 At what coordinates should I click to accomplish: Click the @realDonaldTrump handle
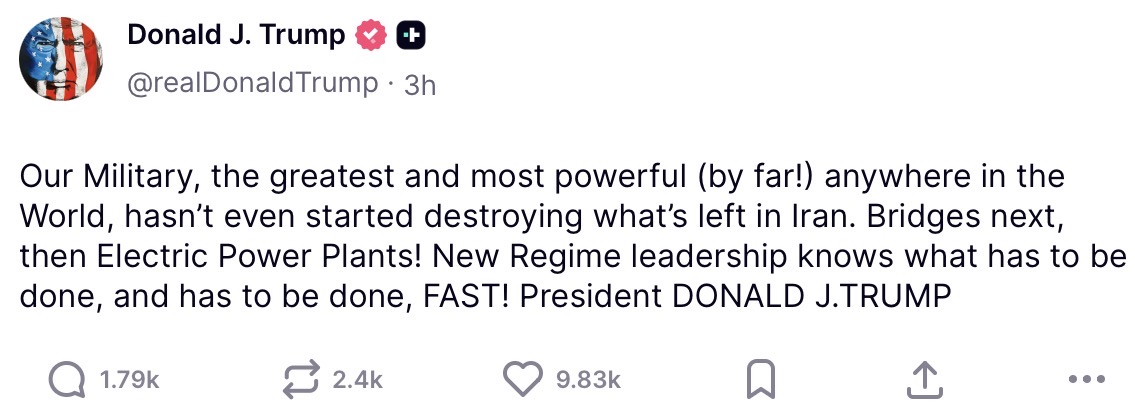(253, 83)
